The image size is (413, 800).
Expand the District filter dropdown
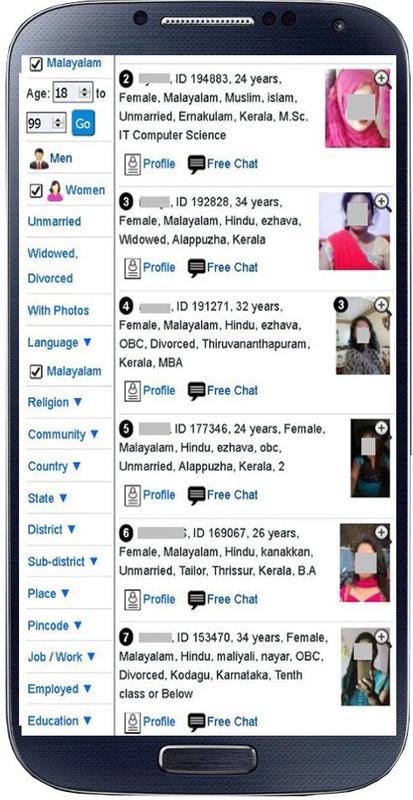tap(52, 530)
